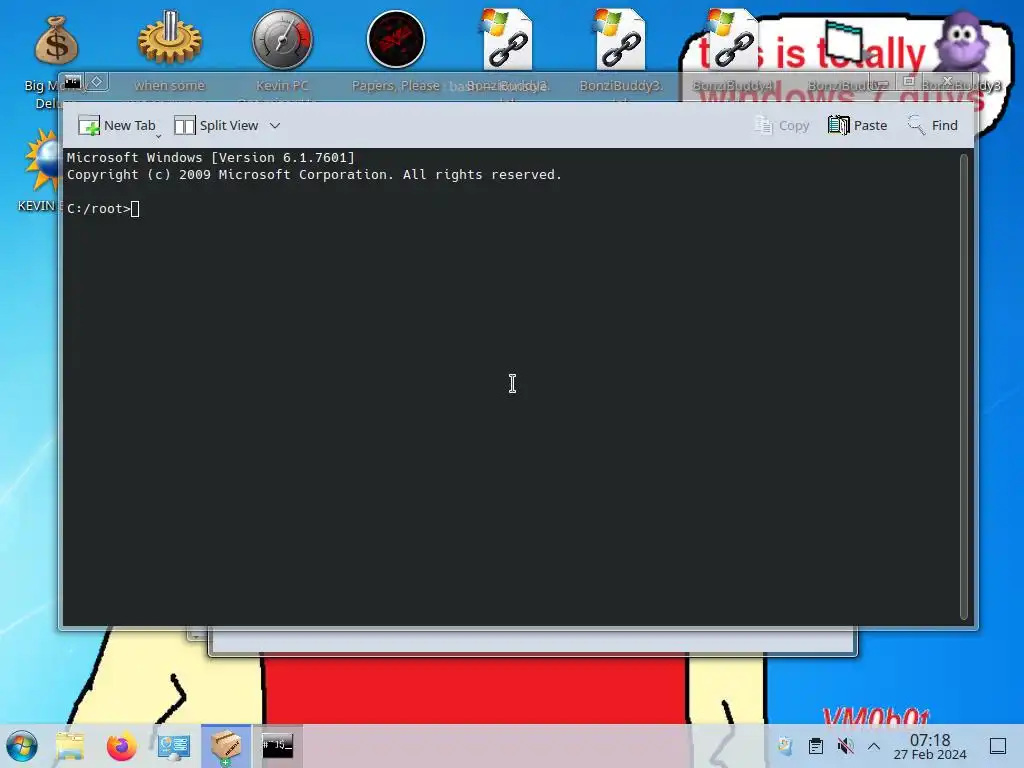
Task: Click the 'Microsoft Windows [Version 6.1.7601]' line
Action: click(x=210, y=157)
